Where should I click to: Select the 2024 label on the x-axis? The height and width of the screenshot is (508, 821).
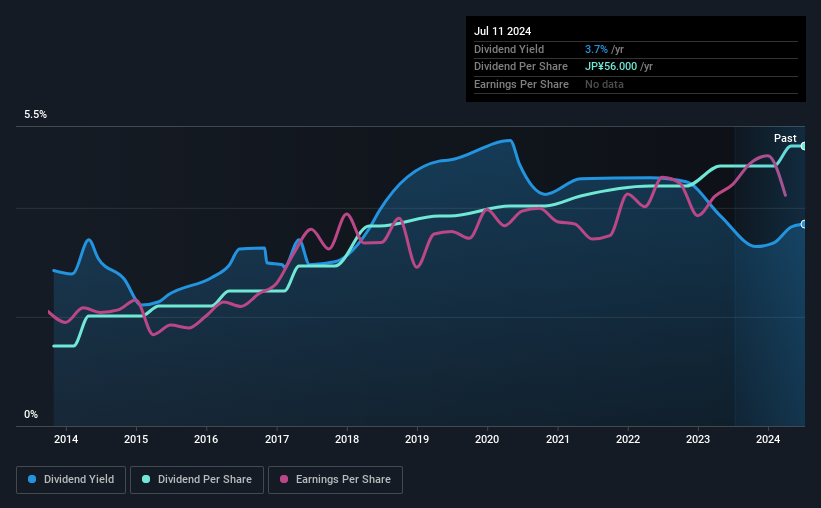pos(768,439)
